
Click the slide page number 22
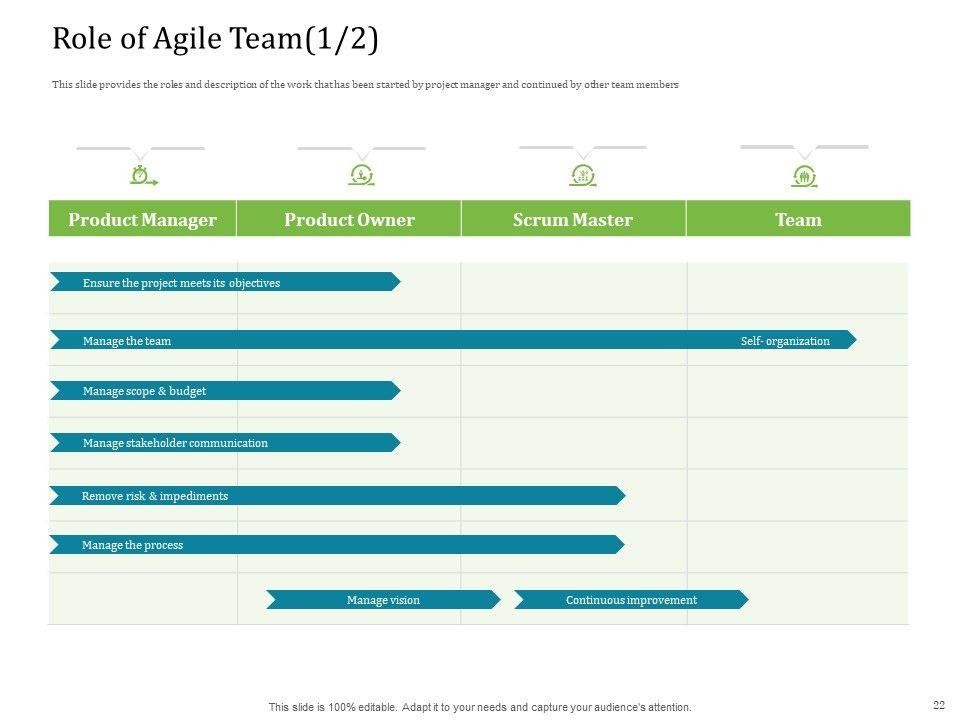tap(938, 705)
